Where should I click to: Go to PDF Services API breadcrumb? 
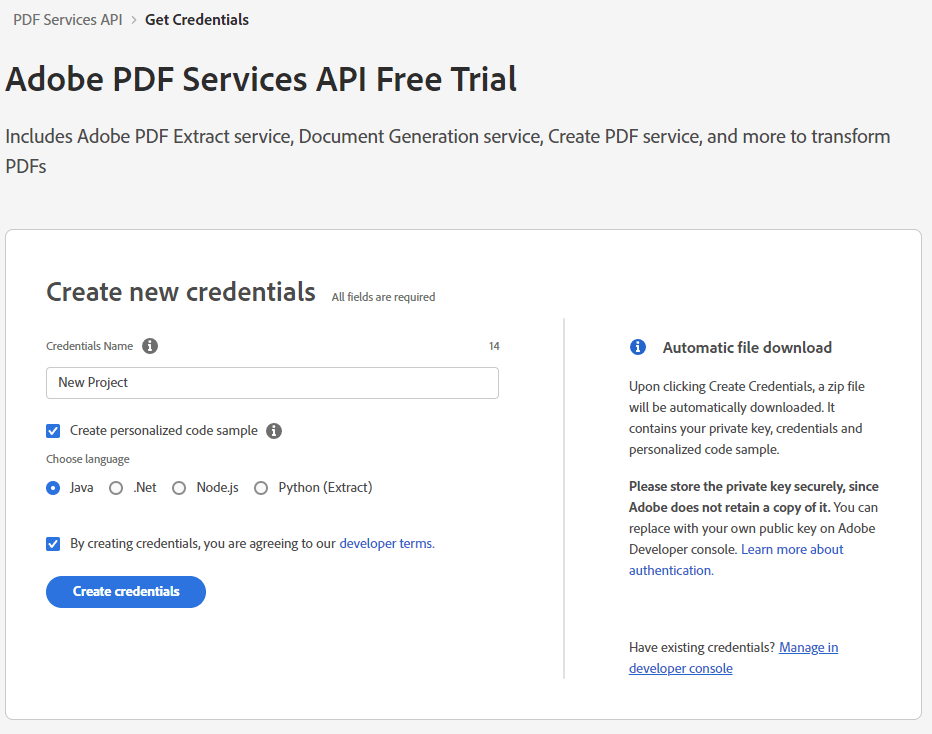pos(68,20)
